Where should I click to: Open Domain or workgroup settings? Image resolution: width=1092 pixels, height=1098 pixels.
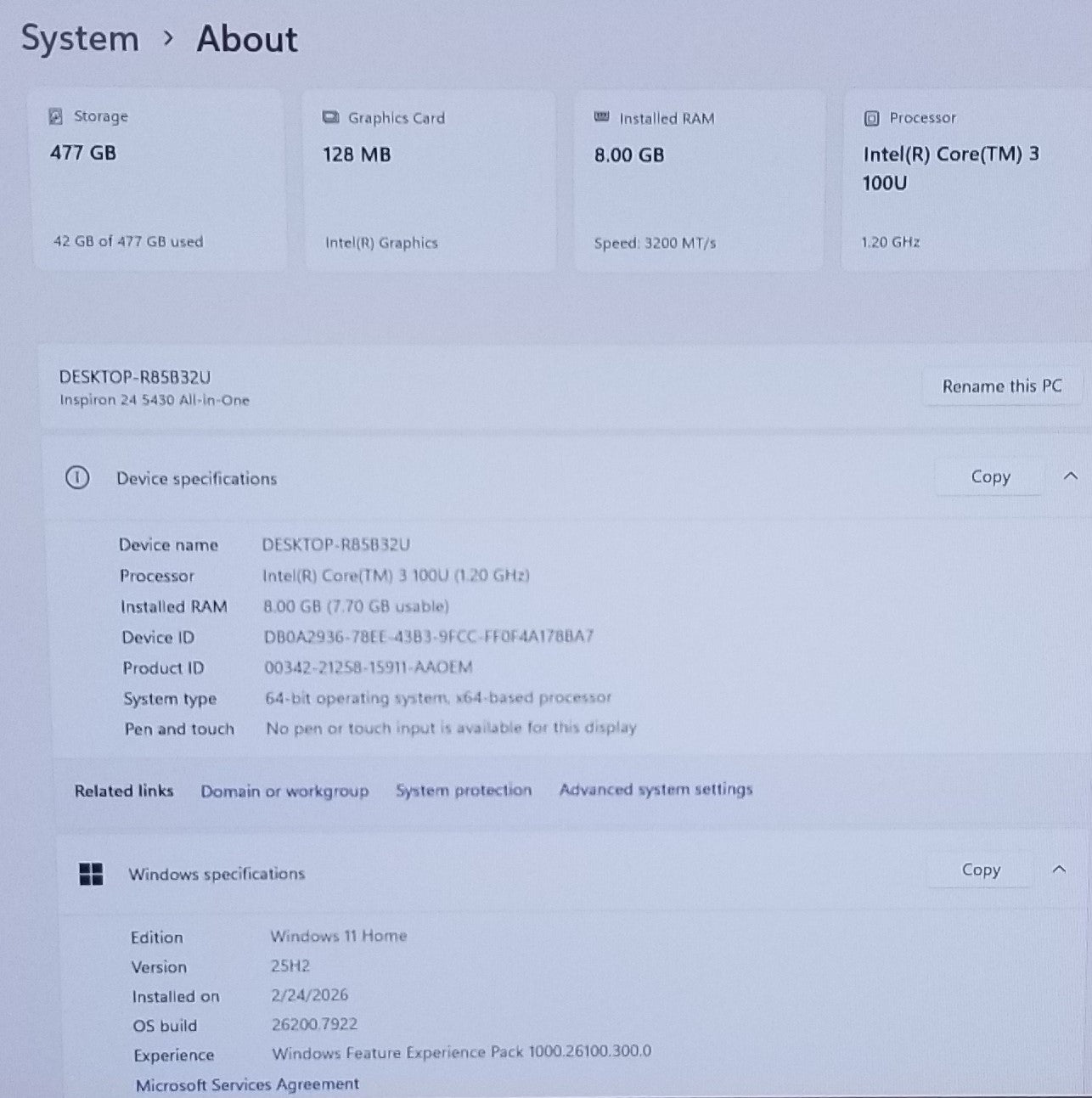click(284, 791)
